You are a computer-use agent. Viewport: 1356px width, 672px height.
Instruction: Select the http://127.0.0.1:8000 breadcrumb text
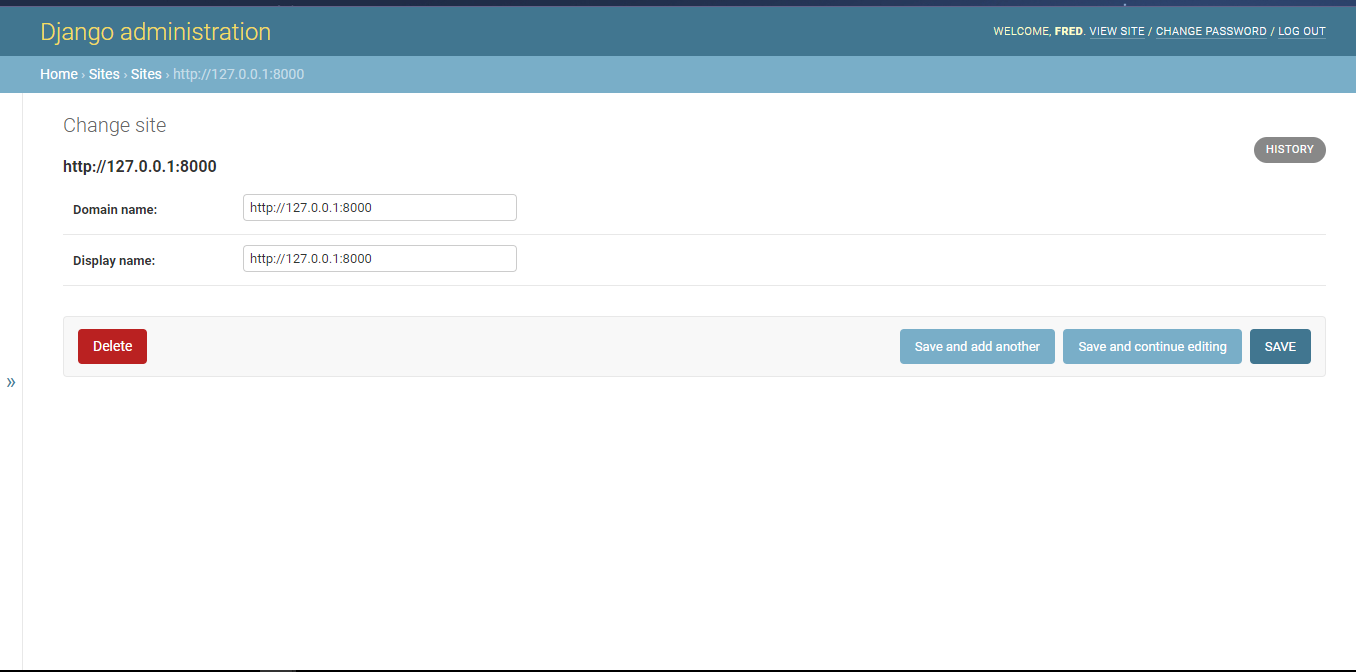239,74
